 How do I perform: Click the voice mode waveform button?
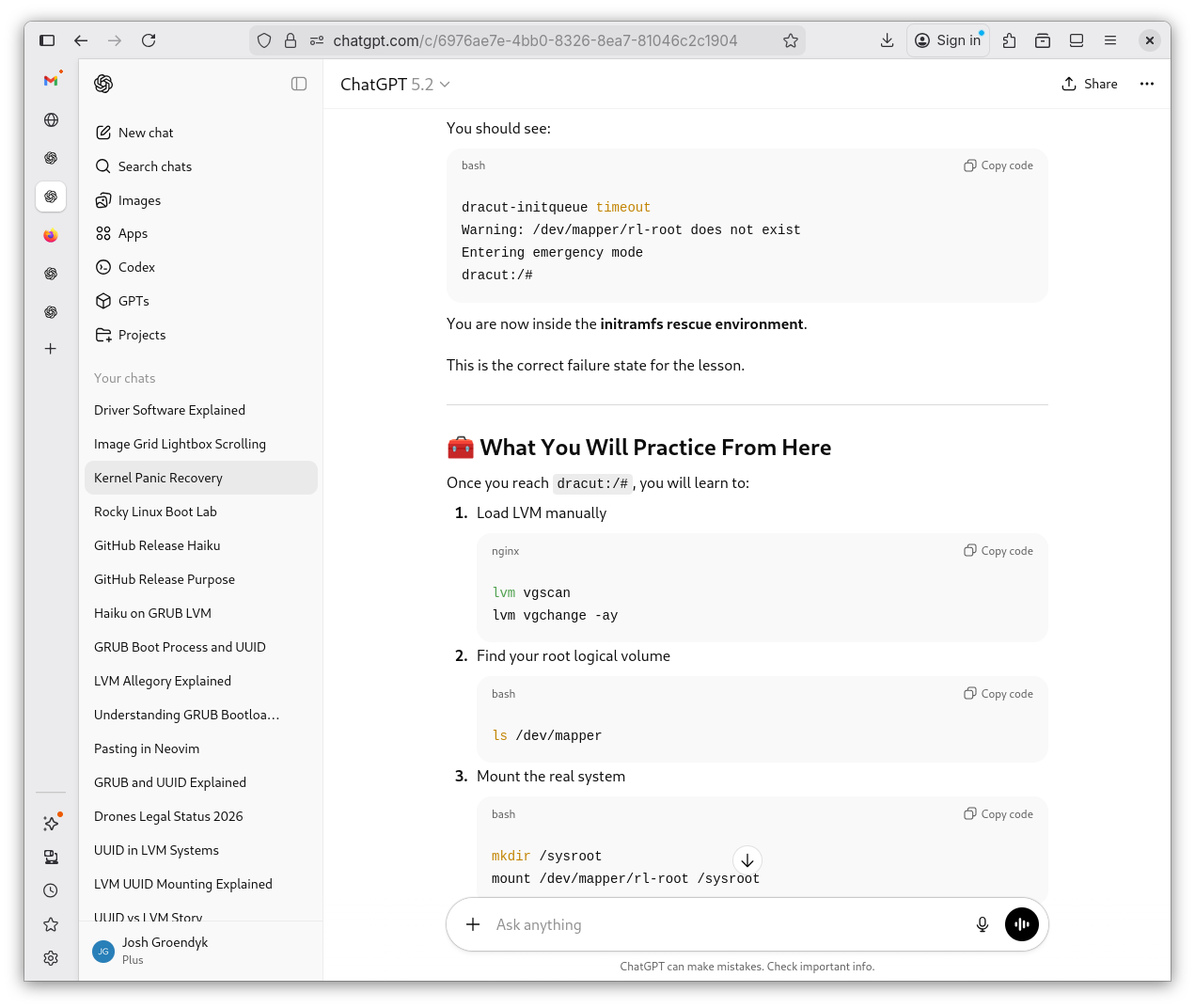pos(1022,924)
